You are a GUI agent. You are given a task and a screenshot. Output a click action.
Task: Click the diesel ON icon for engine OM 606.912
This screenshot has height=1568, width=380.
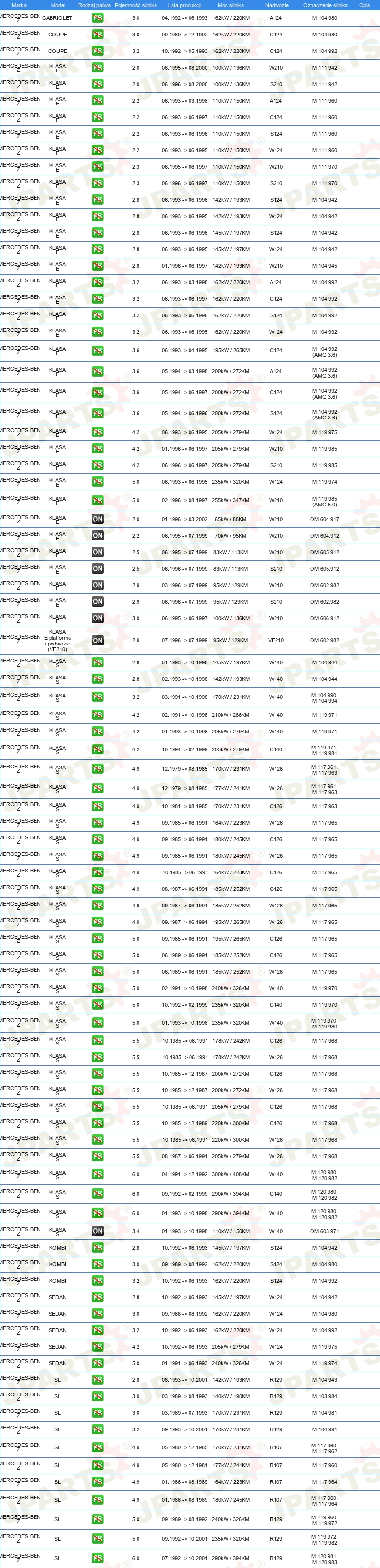(98, 618)
